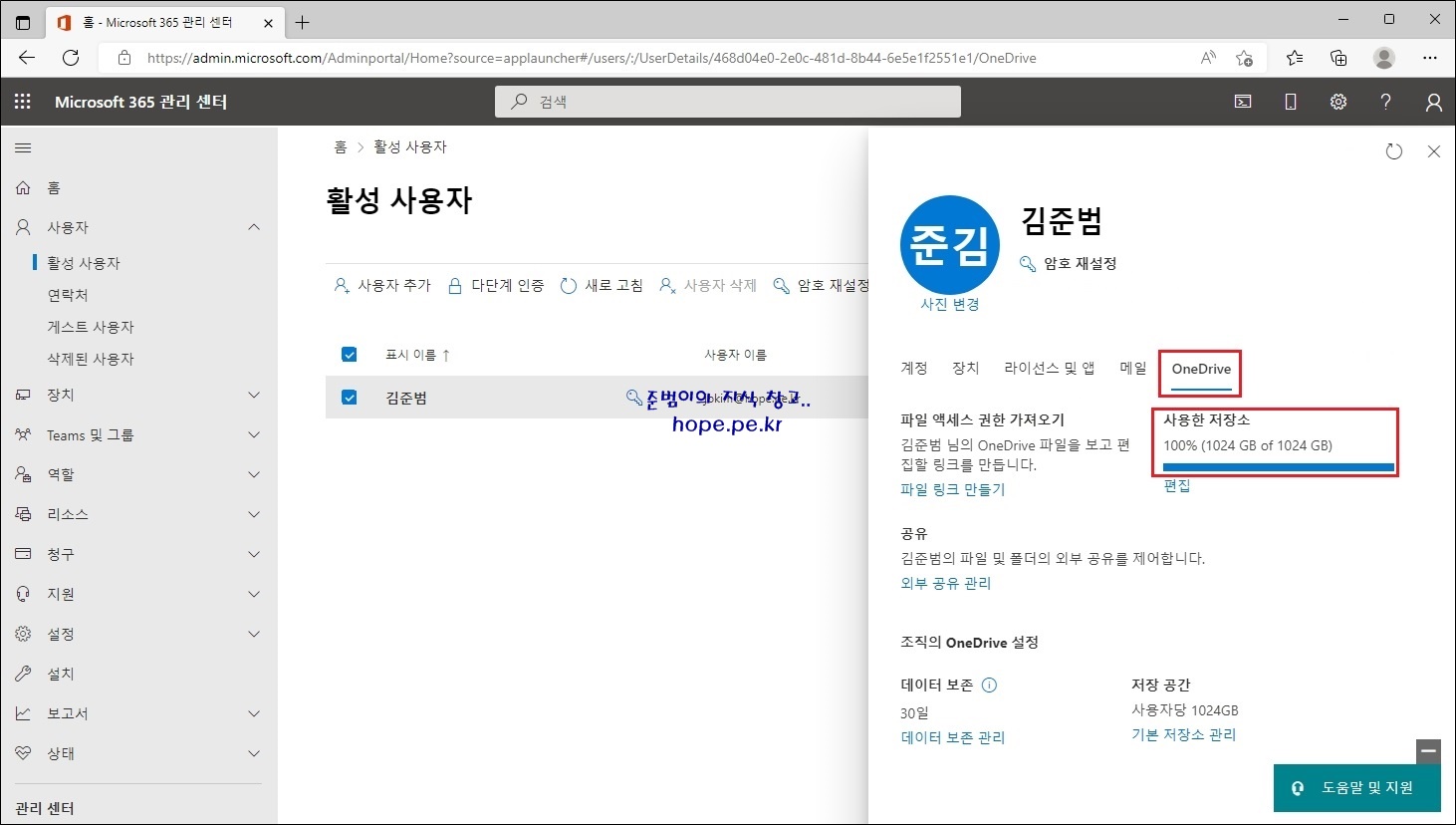Screen dimensions: 1456x825
Task: Click 사용자 삭제 toolbar button
Action: (708, 285)
